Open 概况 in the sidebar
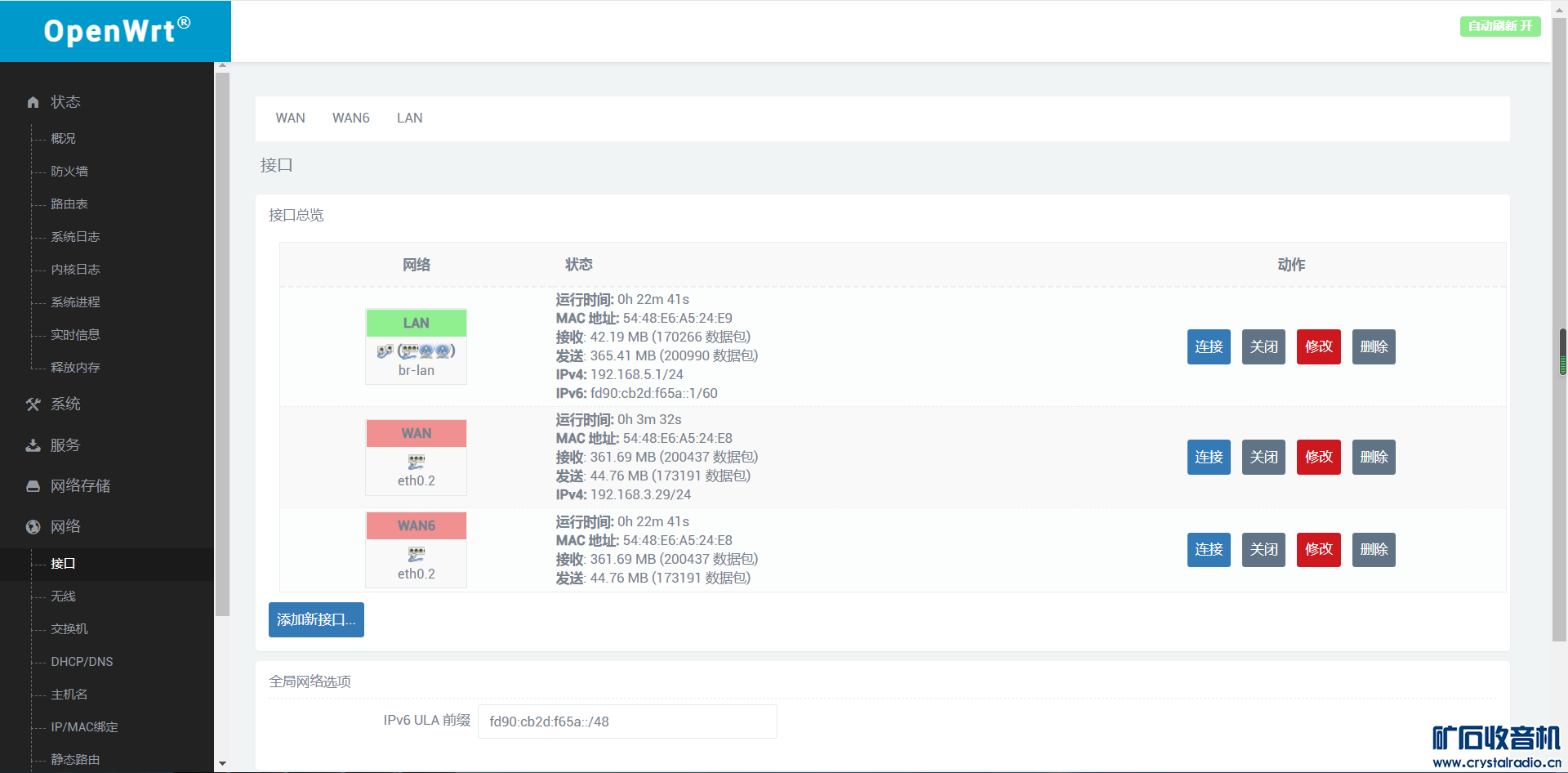This screenshot has width=1568, height=773. (63, 139)
